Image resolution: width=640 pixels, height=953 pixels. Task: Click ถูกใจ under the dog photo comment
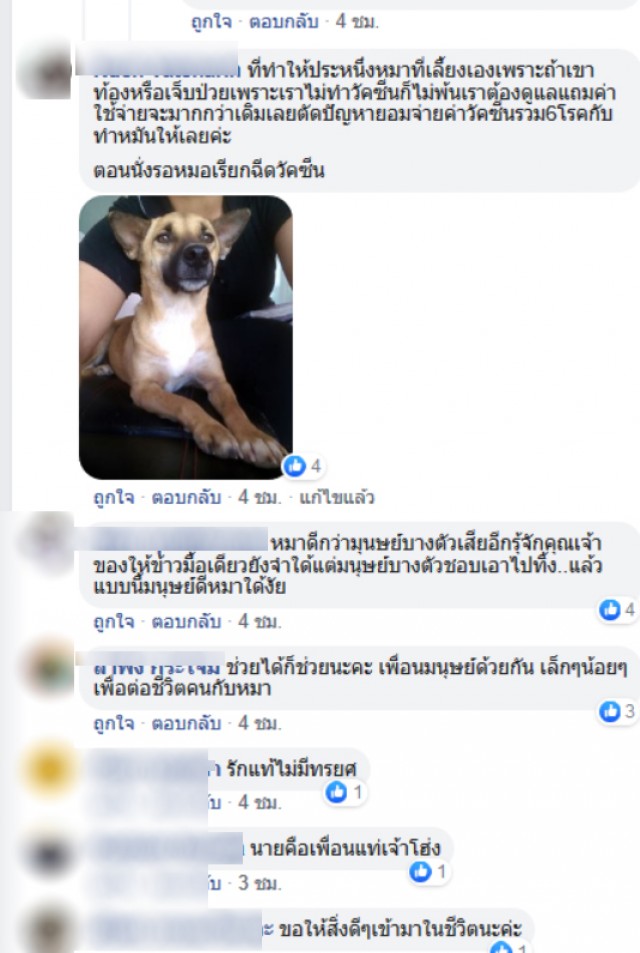114,497
